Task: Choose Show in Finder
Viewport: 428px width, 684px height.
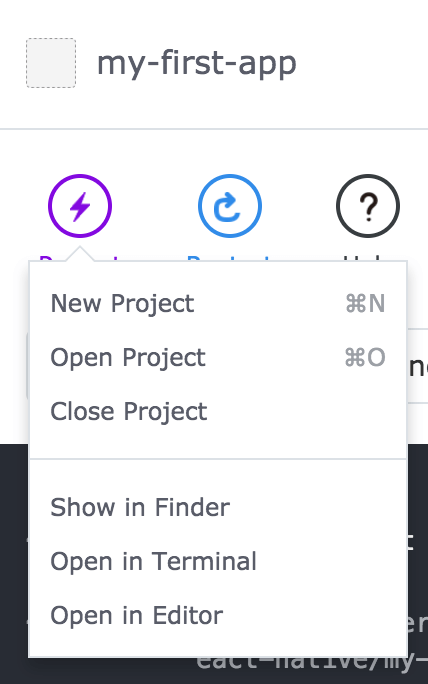Action: (218, 507)
